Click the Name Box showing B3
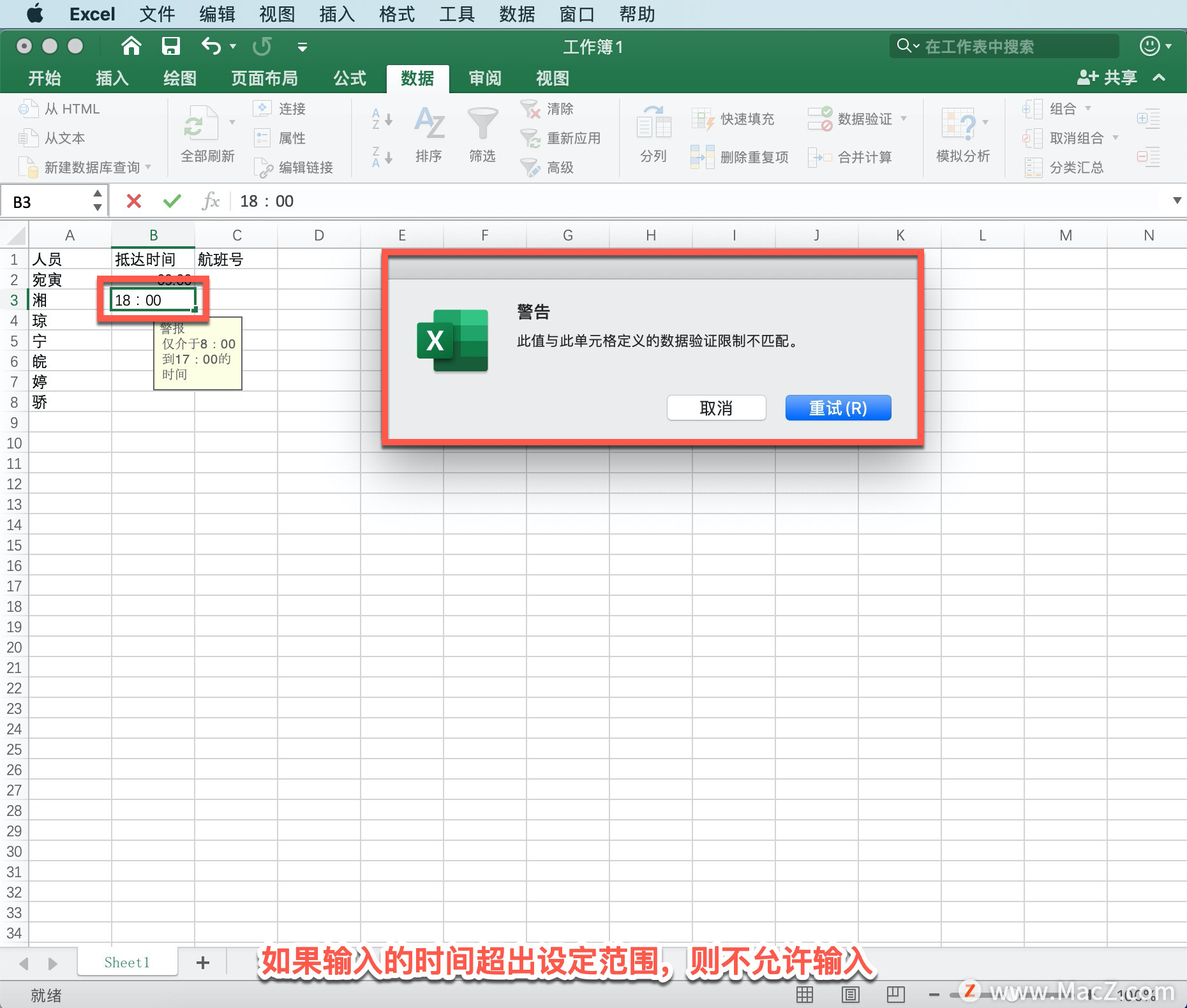This screenshot has height=1008, width=1187. pyautogui.click(x=48, y=202)
